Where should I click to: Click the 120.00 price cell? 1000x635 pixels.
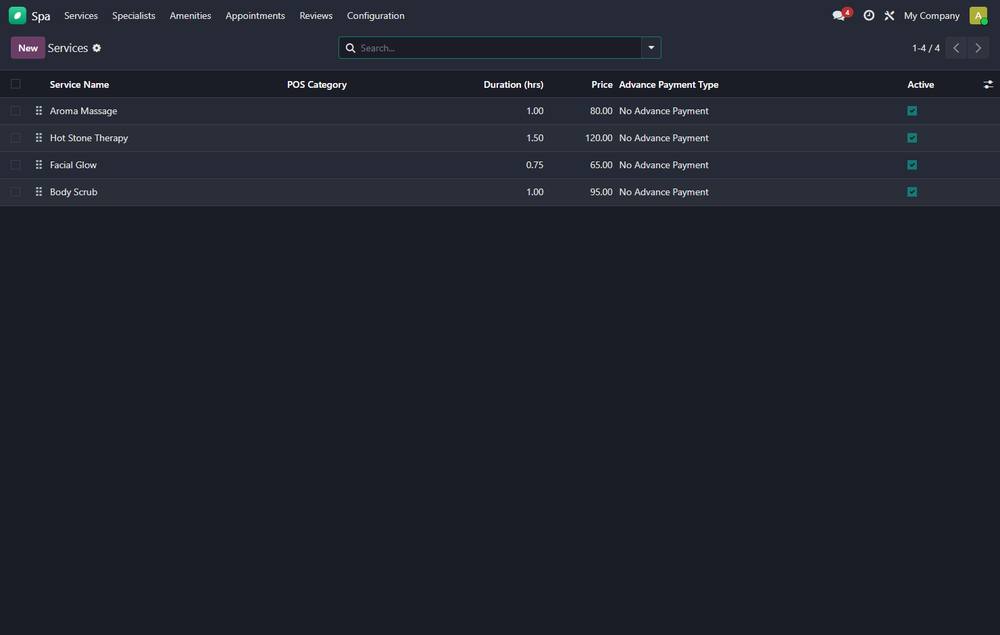point(598,138)
